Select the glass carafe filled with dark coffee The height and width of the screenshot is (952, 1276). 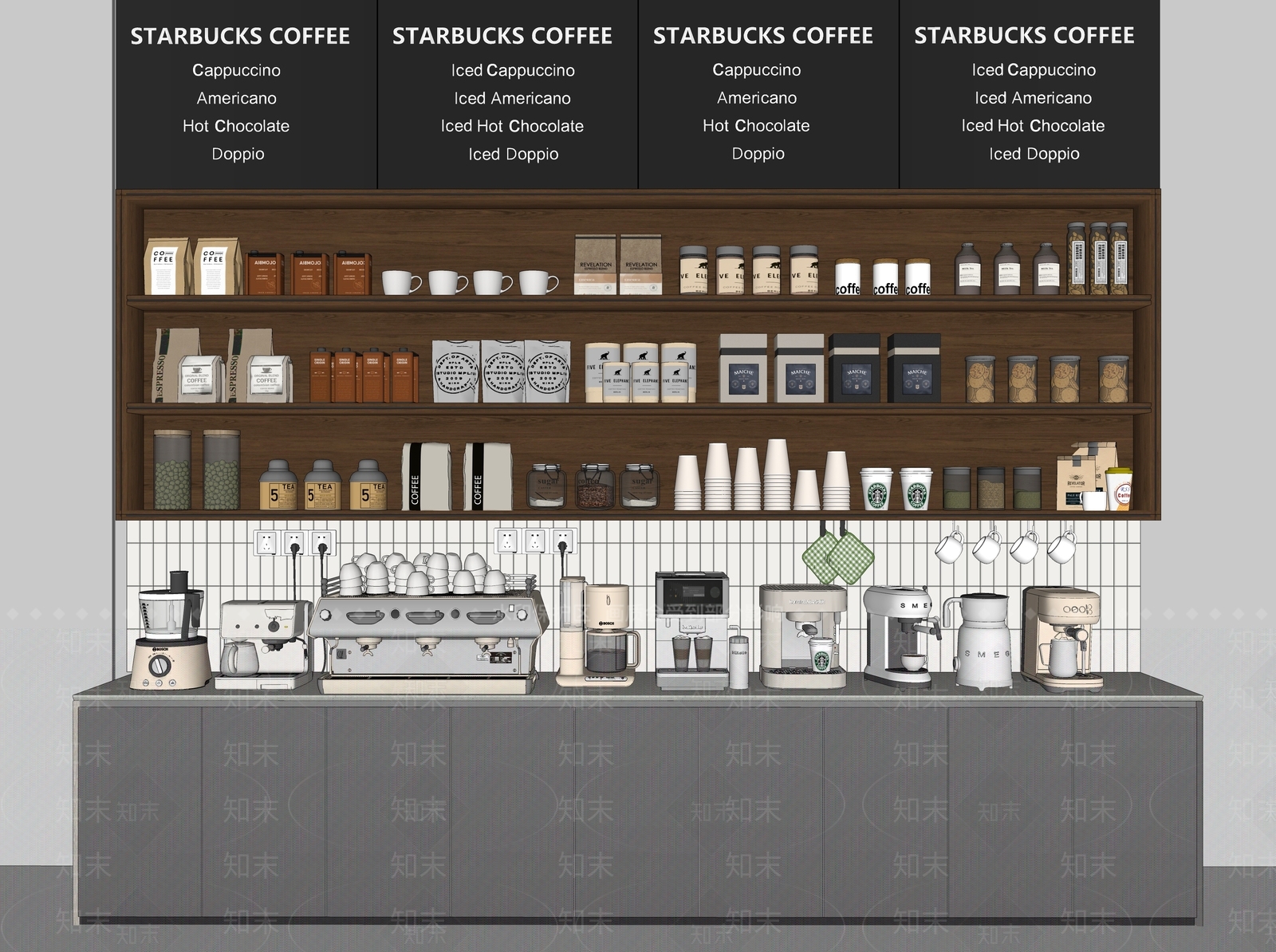(612, 651)
